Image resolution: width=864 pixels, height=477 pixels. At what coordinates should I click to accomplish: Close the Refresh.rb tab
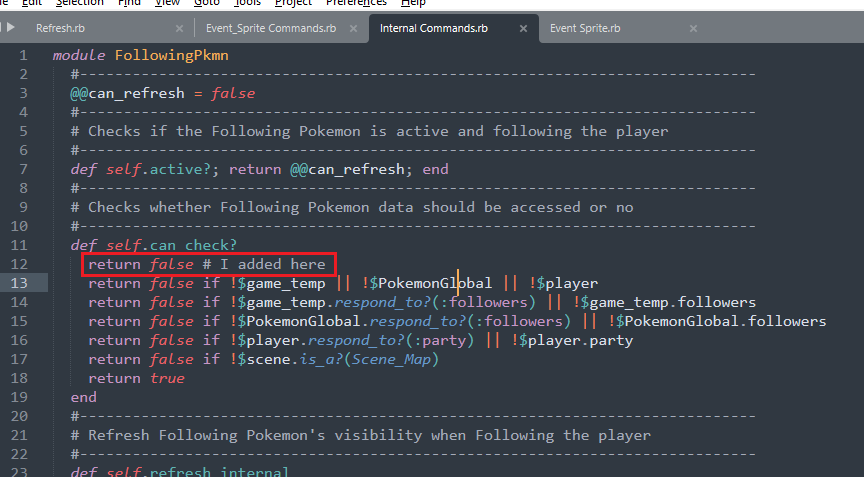[180, 28]
